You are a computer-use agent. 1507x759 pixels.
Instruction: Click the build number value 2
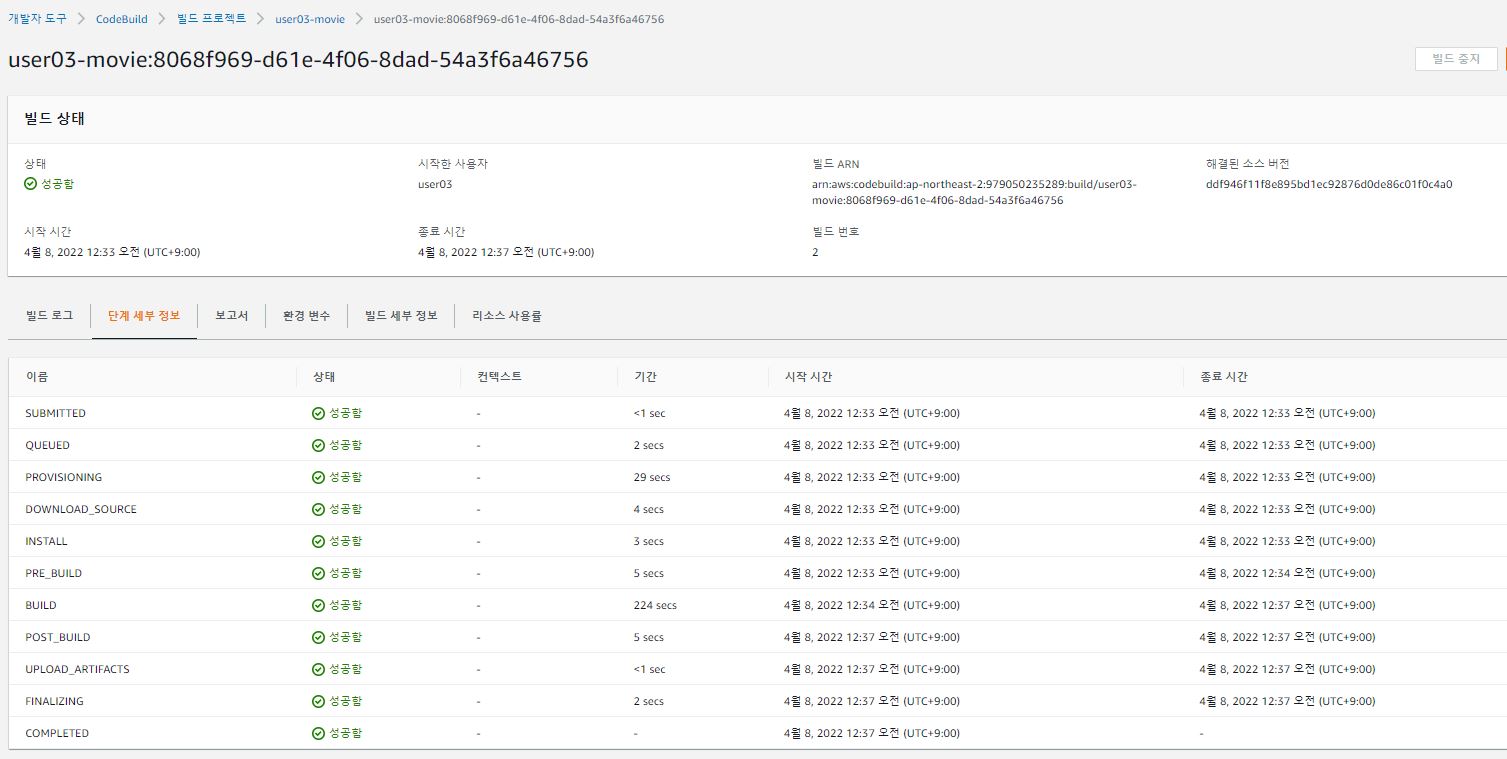815,252
